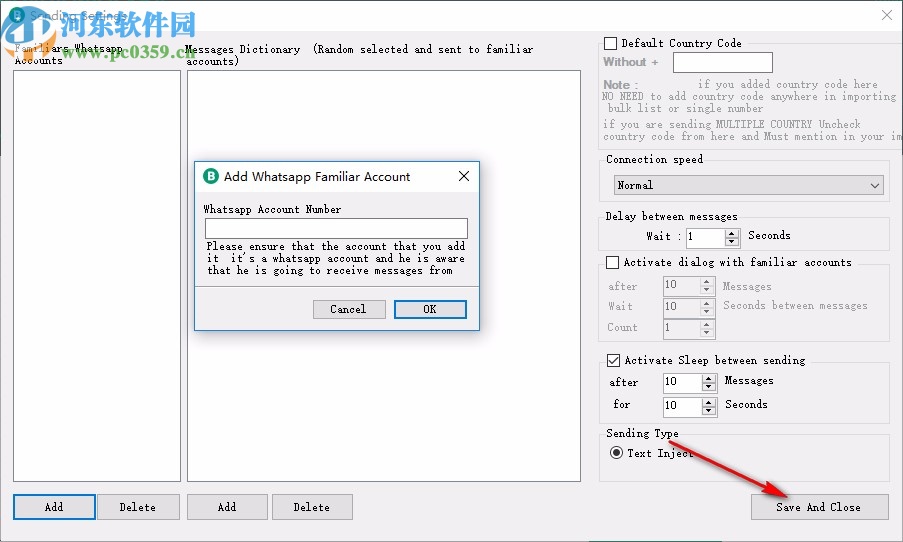The height and width of the screenshot is (542, 903).
Task: Increase sleep after Messages count
Action: (x=709, y=377)
